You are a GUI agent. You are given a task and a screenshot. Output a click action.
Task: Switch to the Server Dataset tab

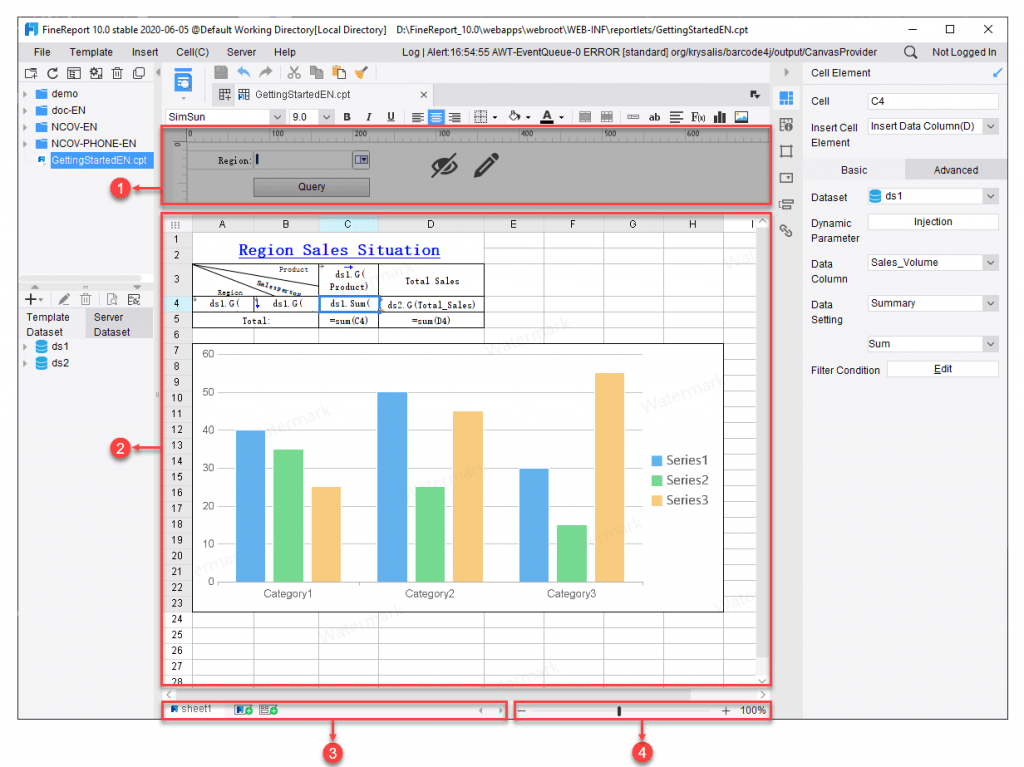[120, 324]
